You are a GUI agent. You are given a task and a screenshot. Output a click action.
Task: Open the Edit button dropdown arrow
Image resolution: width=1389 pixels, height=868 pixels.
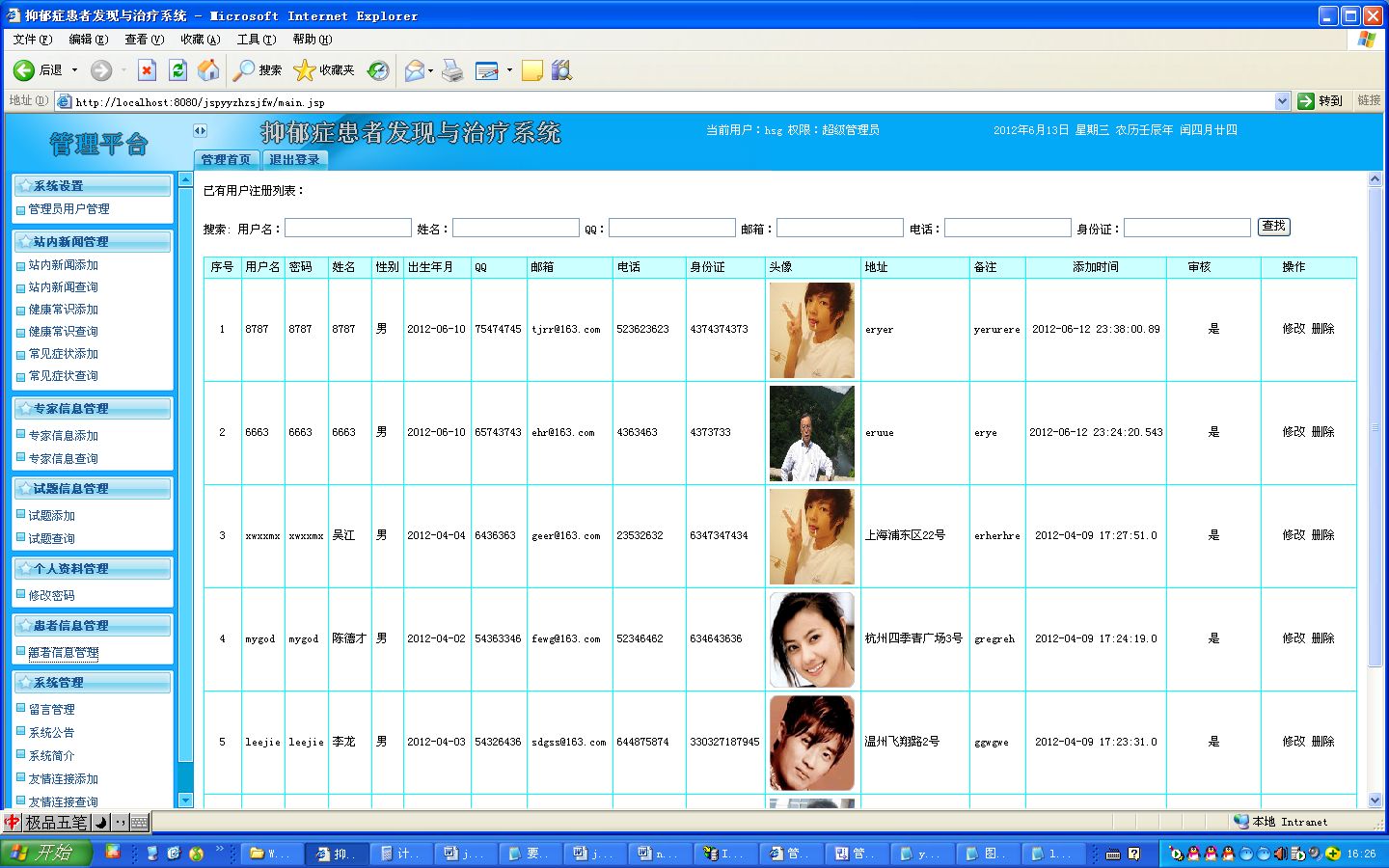509,70
